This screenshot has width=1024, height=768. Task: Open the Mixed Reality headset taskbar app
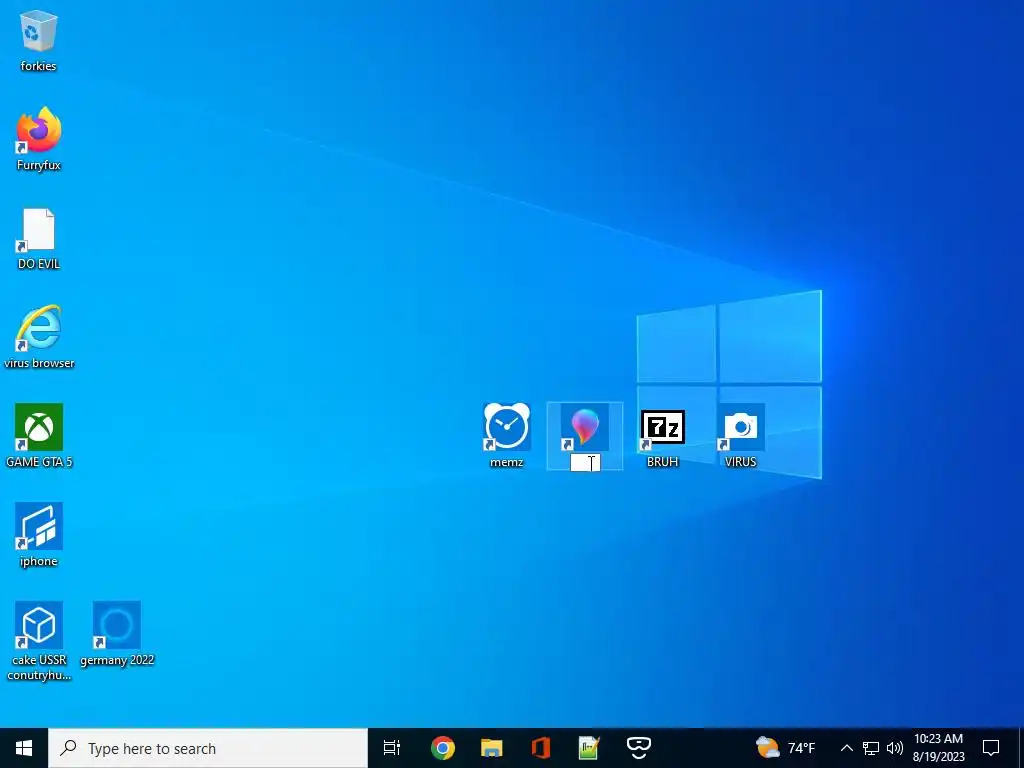pyautogui.click(x=638, y=748)
